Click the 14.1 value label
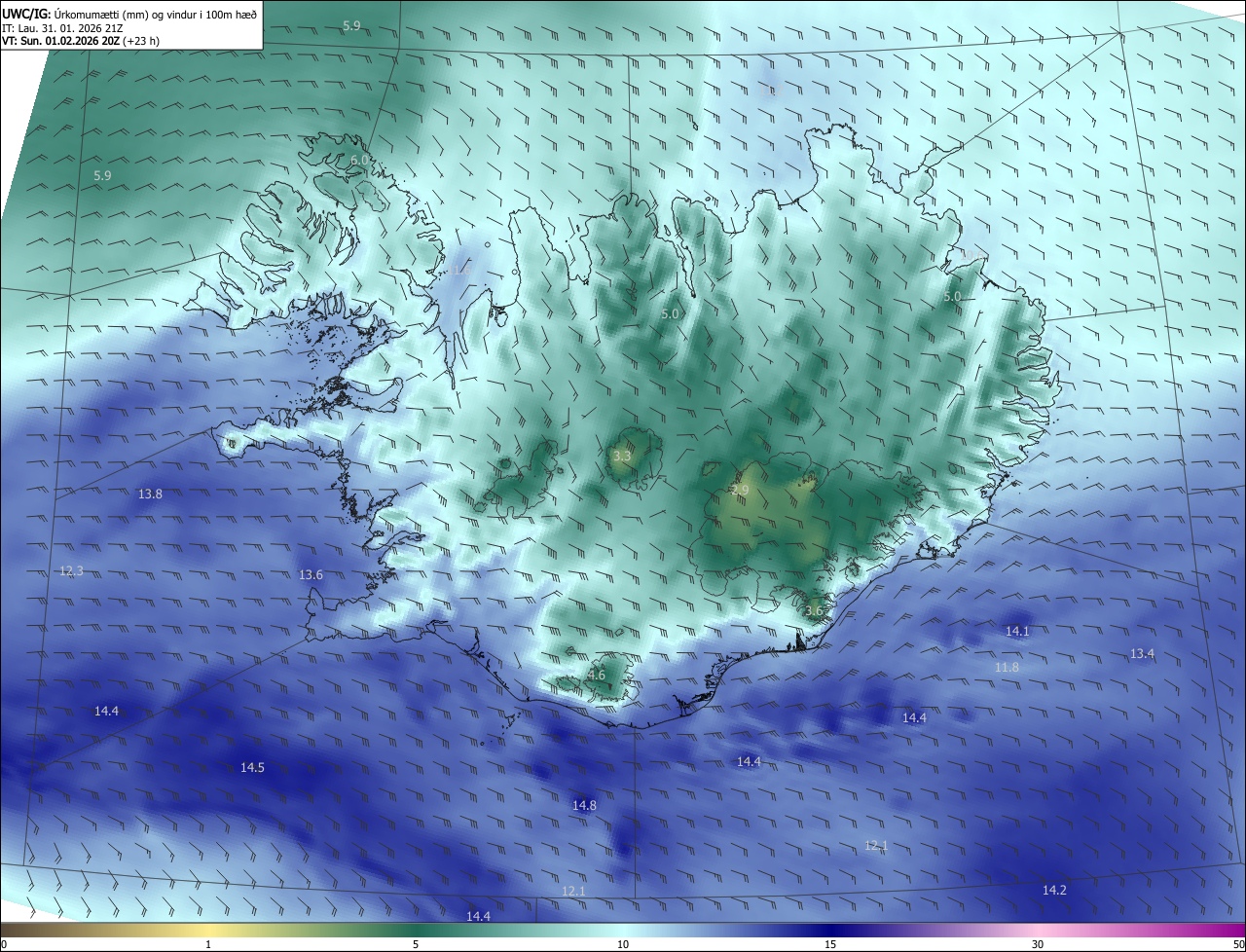1246x952 pixels. pos(1017,632)
